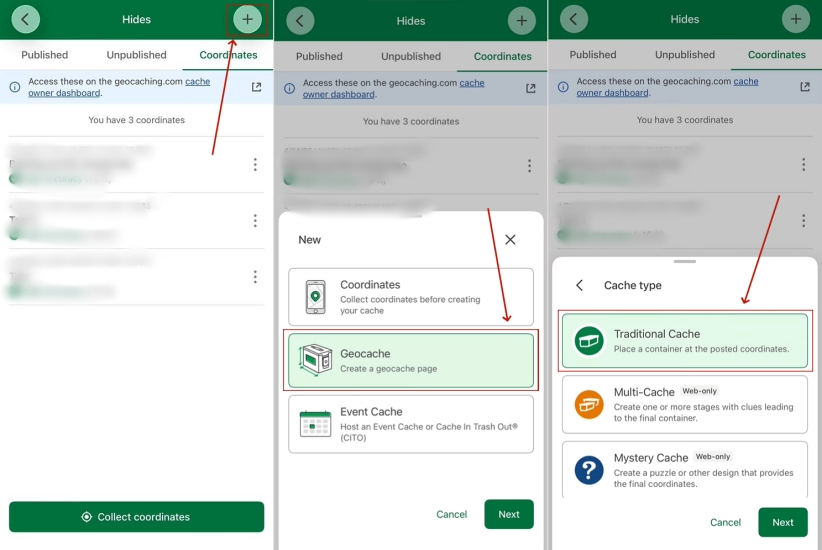Viewport: 822px width, 550px height.
Task: Tap the plus button on the right screen header
Action: click(x=796, y=19)
